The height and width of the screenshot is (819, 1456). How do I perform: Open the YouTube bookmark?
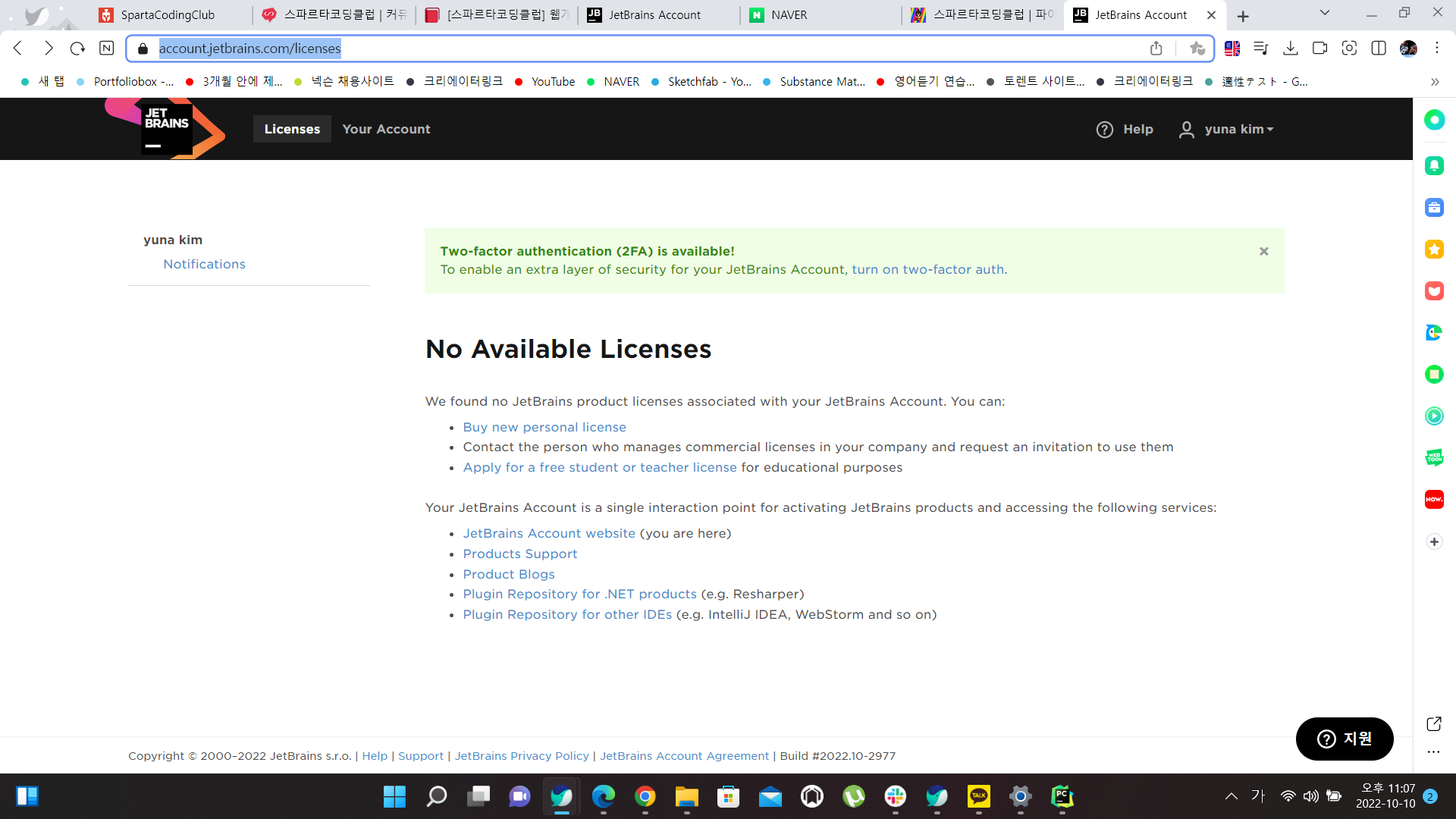coord(544,82)
